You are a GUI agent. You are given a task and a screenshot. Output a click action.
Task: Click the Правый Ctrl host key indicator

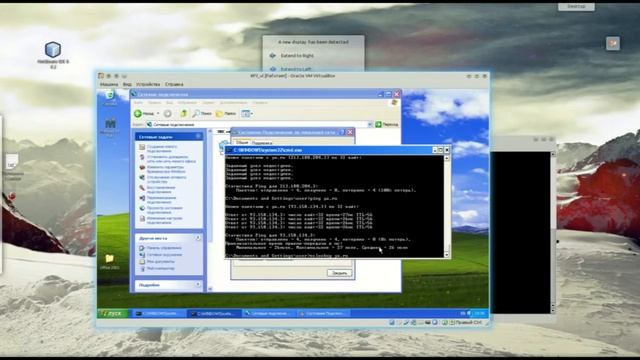click(468, 322)
